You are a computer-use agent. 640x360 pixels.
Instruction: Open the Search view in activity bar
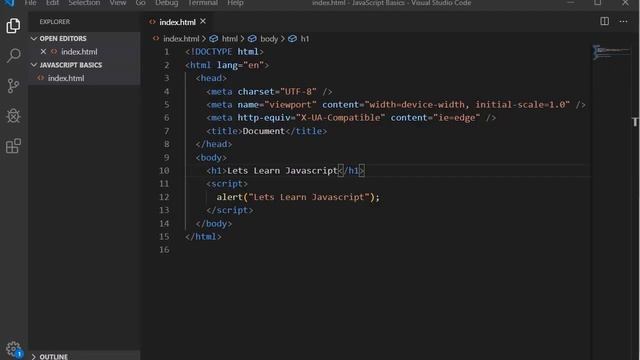click(x=13, y=56)
